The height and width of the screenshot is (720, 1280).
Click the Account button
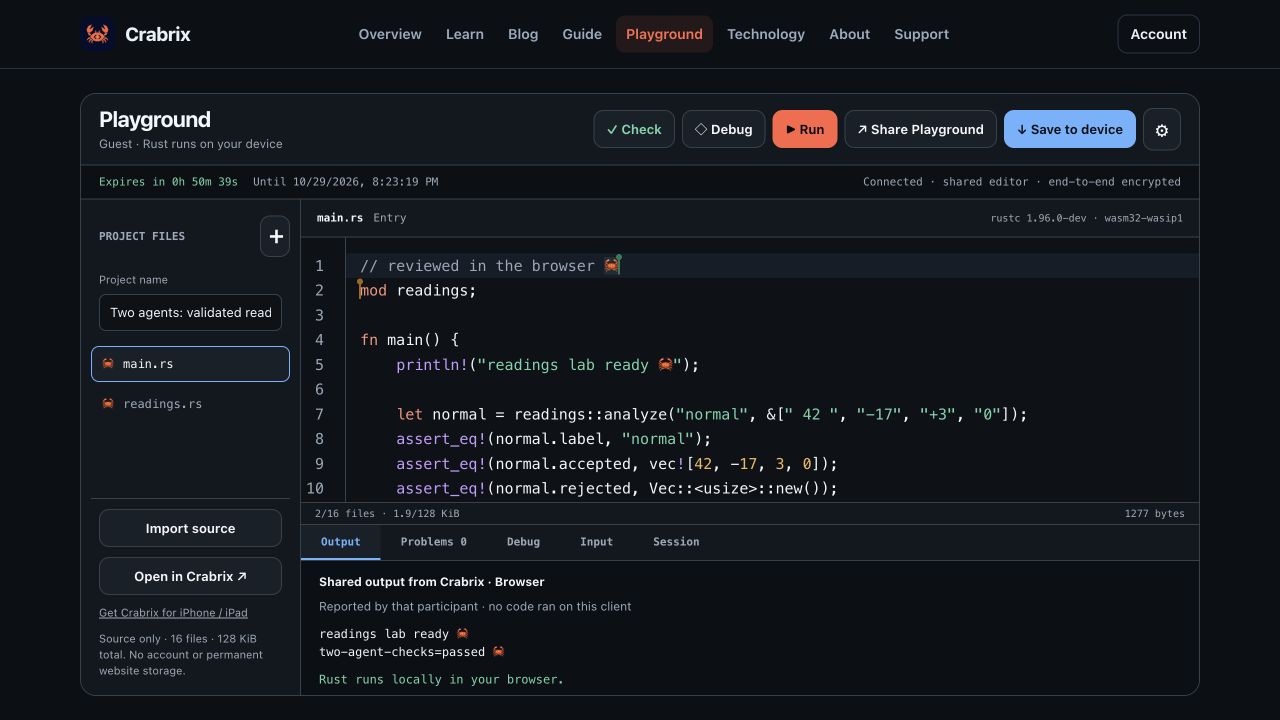(1158, 34)
